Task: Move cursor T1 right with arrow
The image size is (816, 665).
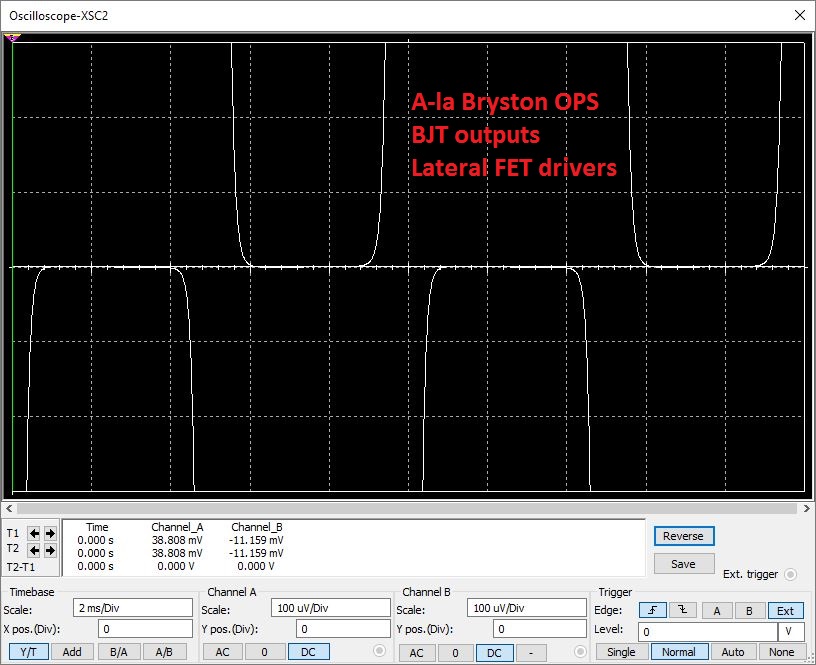Action: tap(50, 533)
